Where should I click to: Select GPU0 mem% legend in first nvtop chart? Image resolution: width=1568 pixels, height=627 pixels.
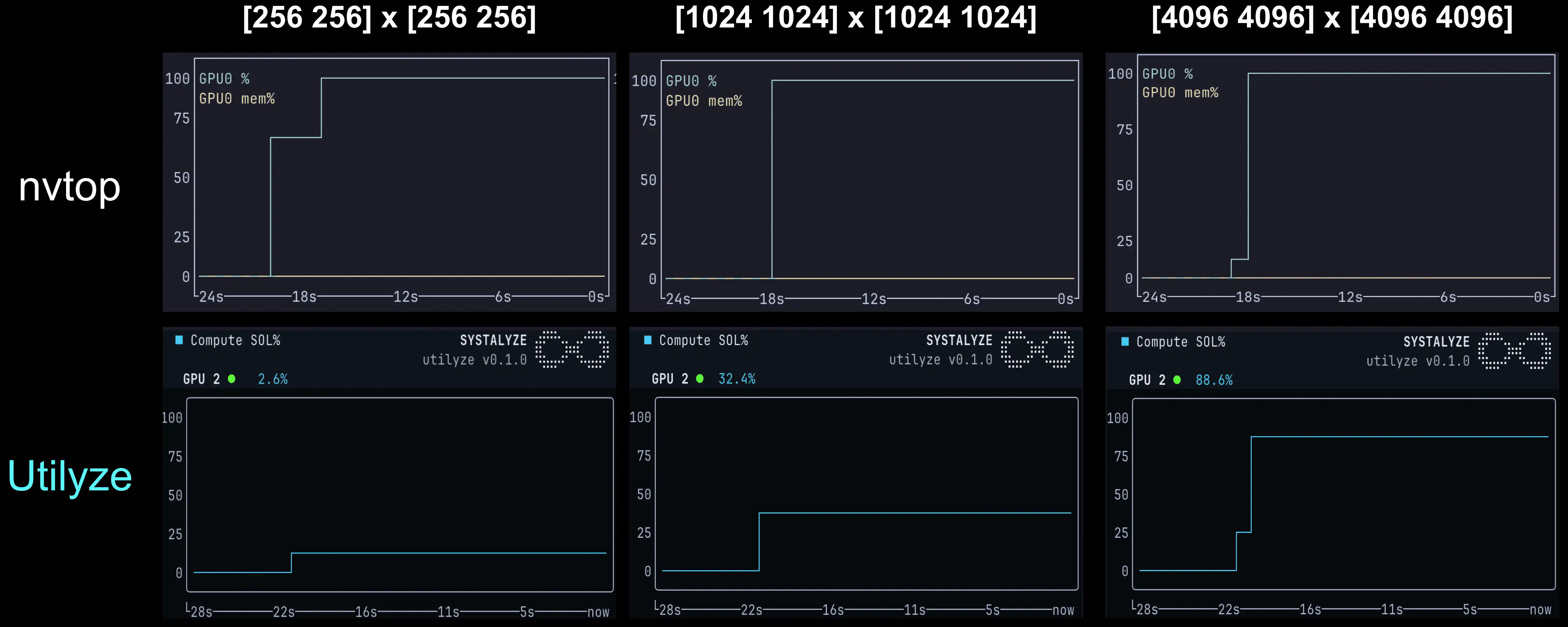pos(237,99)
